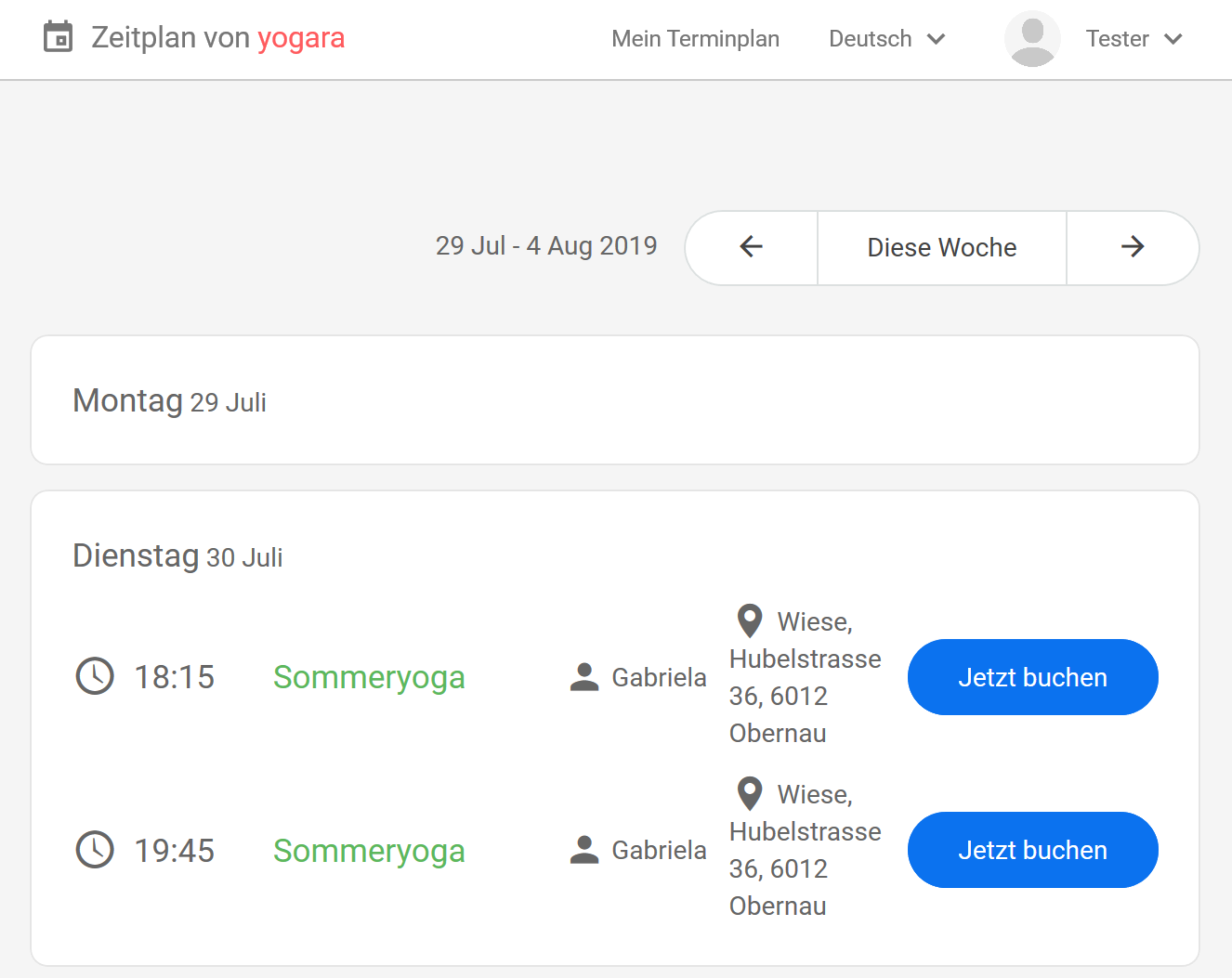Image resolution: width=1232 pixels, height=978 pixels.
Task: Click the person icon for the 19:45 class
Action: pos(584,850)
